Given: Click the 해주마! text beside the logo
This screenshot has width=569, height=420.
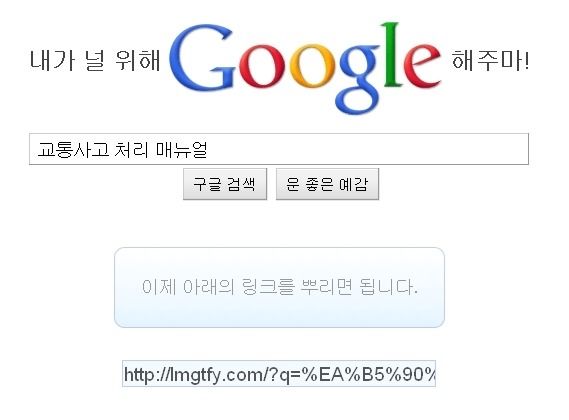Looking at the screenshot, I should pyautogui.click(x=491, y=60).
